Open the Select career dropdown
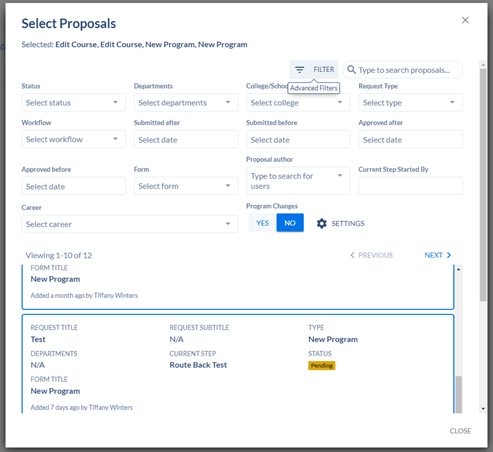This screenshot has height=452, width=493. 130,224
